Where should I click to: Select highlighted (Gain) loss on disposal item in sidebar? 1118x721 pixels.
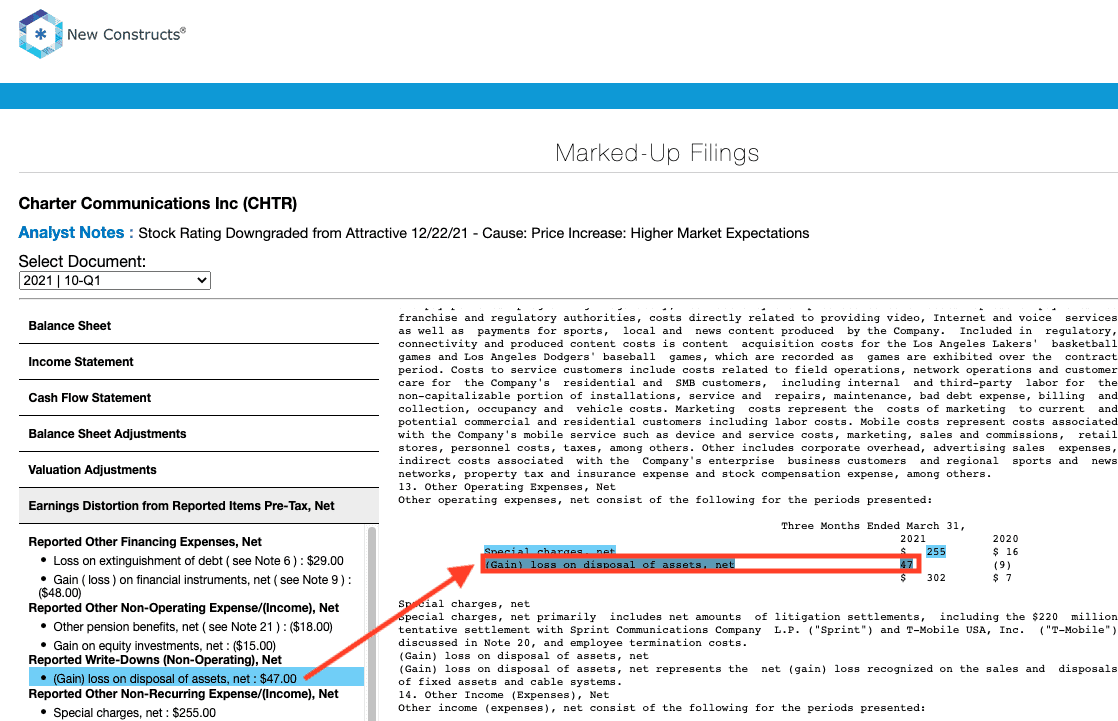tap(196, 677)
